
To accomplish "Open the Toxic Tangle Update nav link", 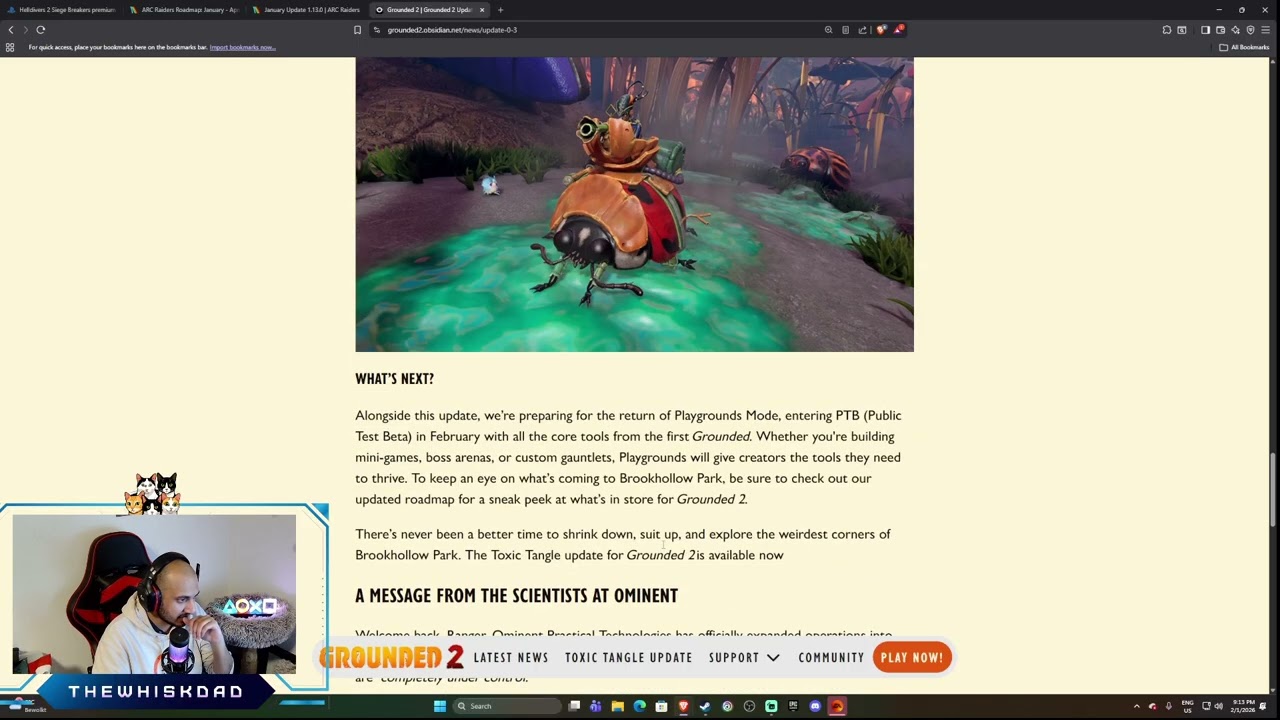I will [x=629, y=658].
